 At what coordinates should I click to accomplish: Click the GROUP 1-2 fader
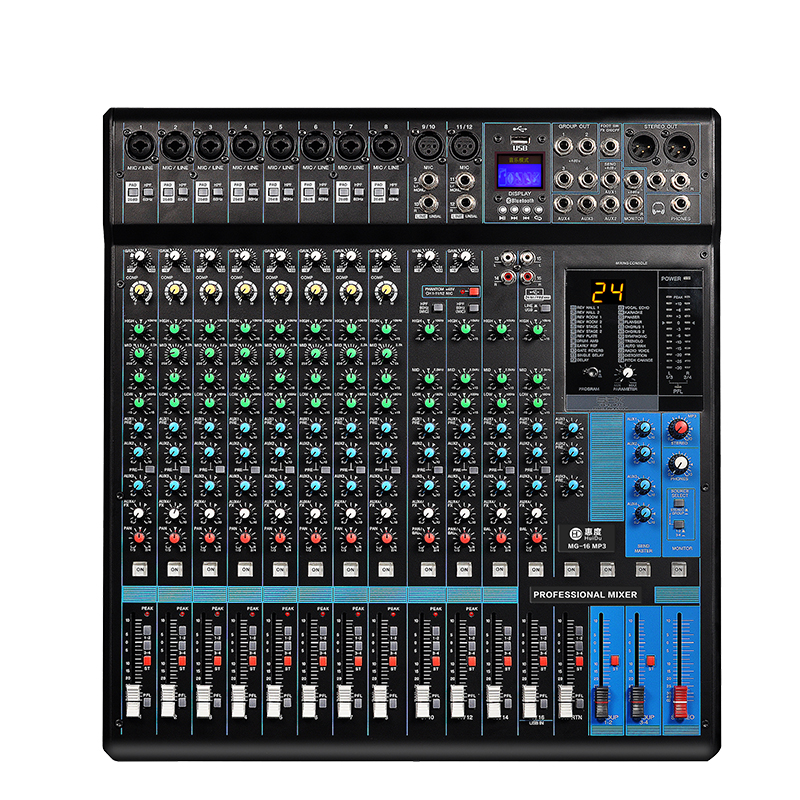click(x=604, y=696)
